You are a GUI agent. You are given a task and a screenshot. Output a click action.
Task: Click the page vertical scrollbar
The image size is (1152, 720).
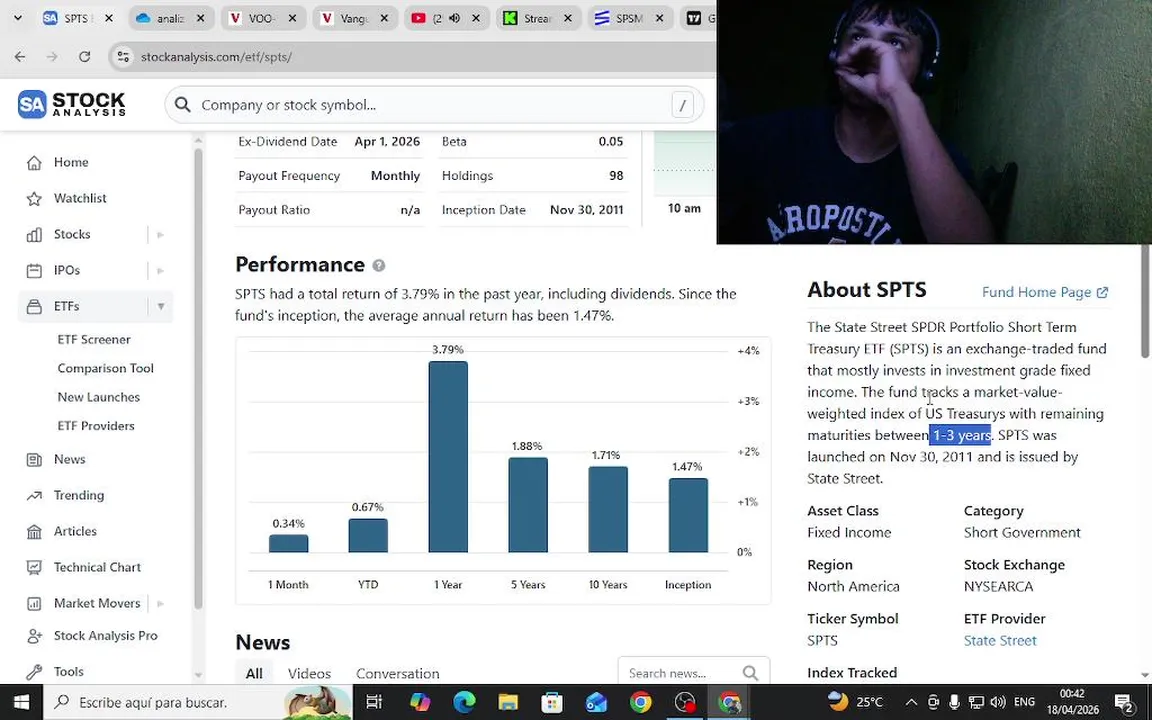(x=1145, y=301)
